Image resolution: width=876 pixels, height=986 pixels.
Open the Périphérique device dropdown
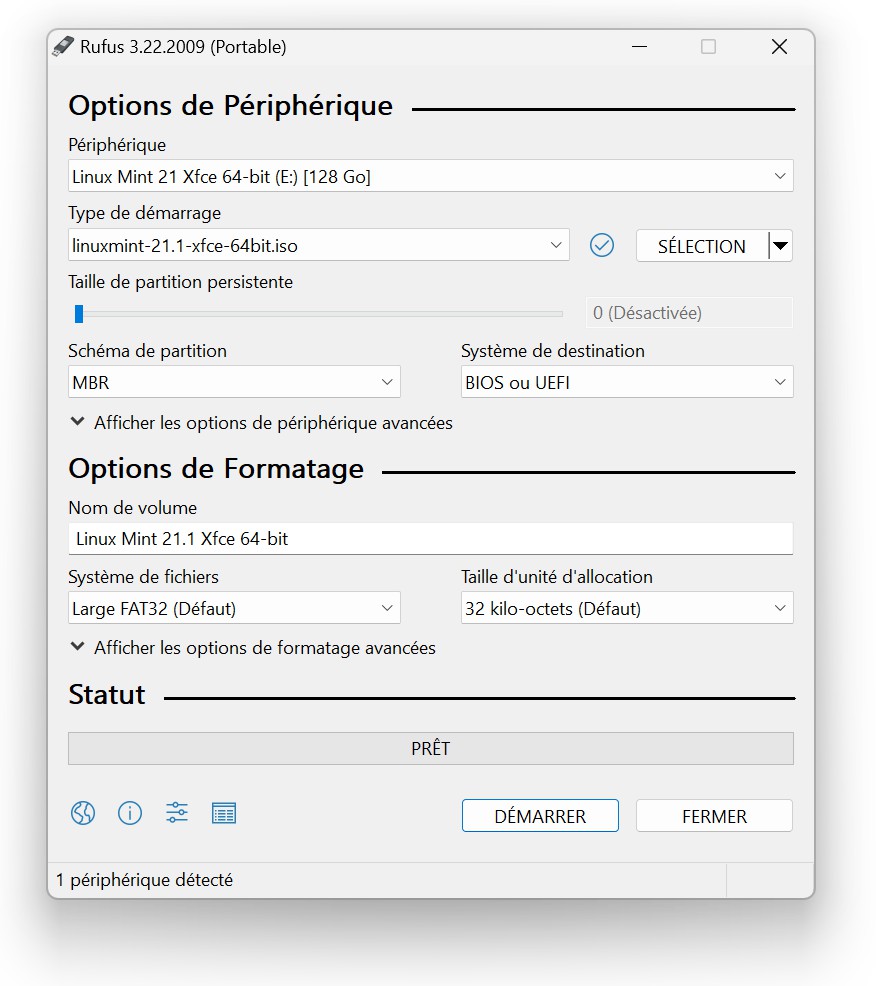click(x=431, y=176)
